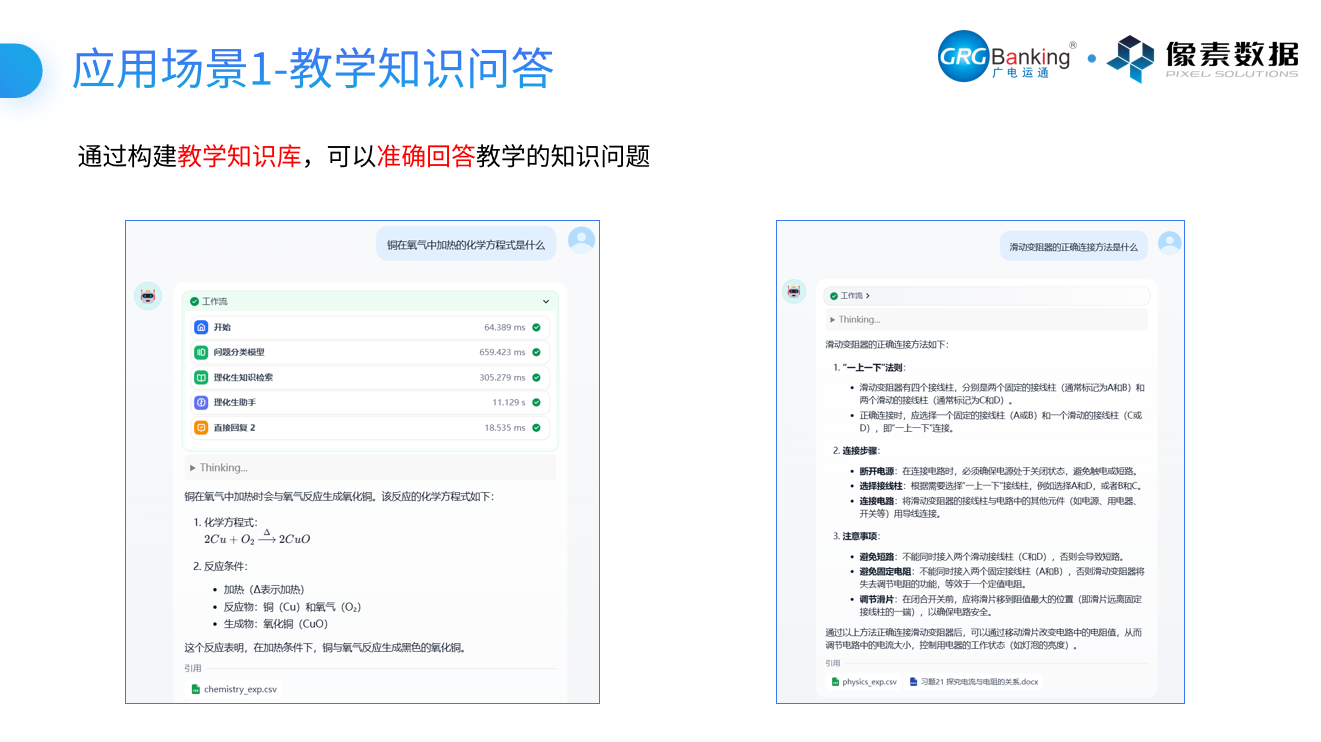
Task: Click the 铜在氧气中加热 question message bubble
Action: click(x=466, y=244)
